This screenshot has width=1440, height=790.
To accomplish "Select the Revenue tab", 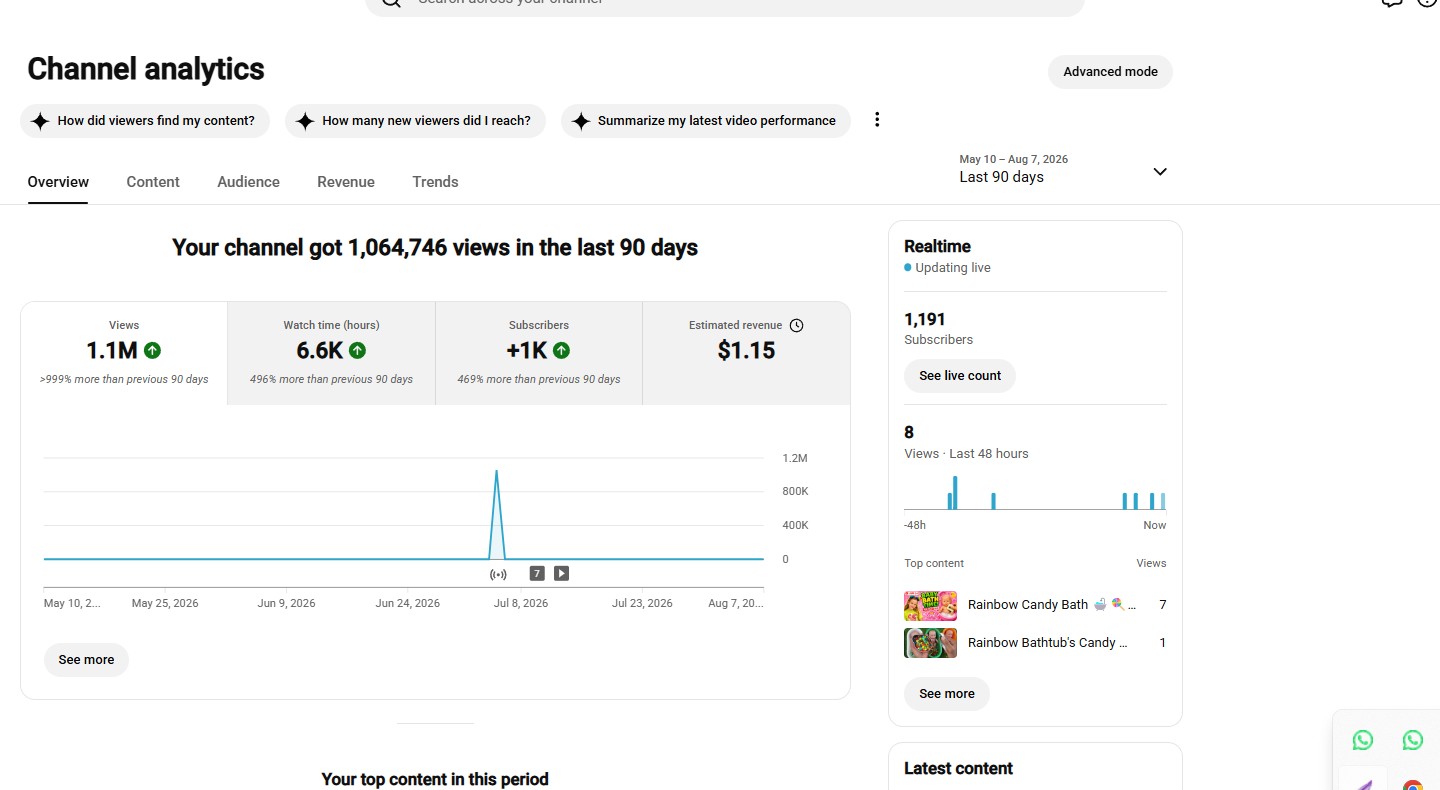I will point(346,182).
